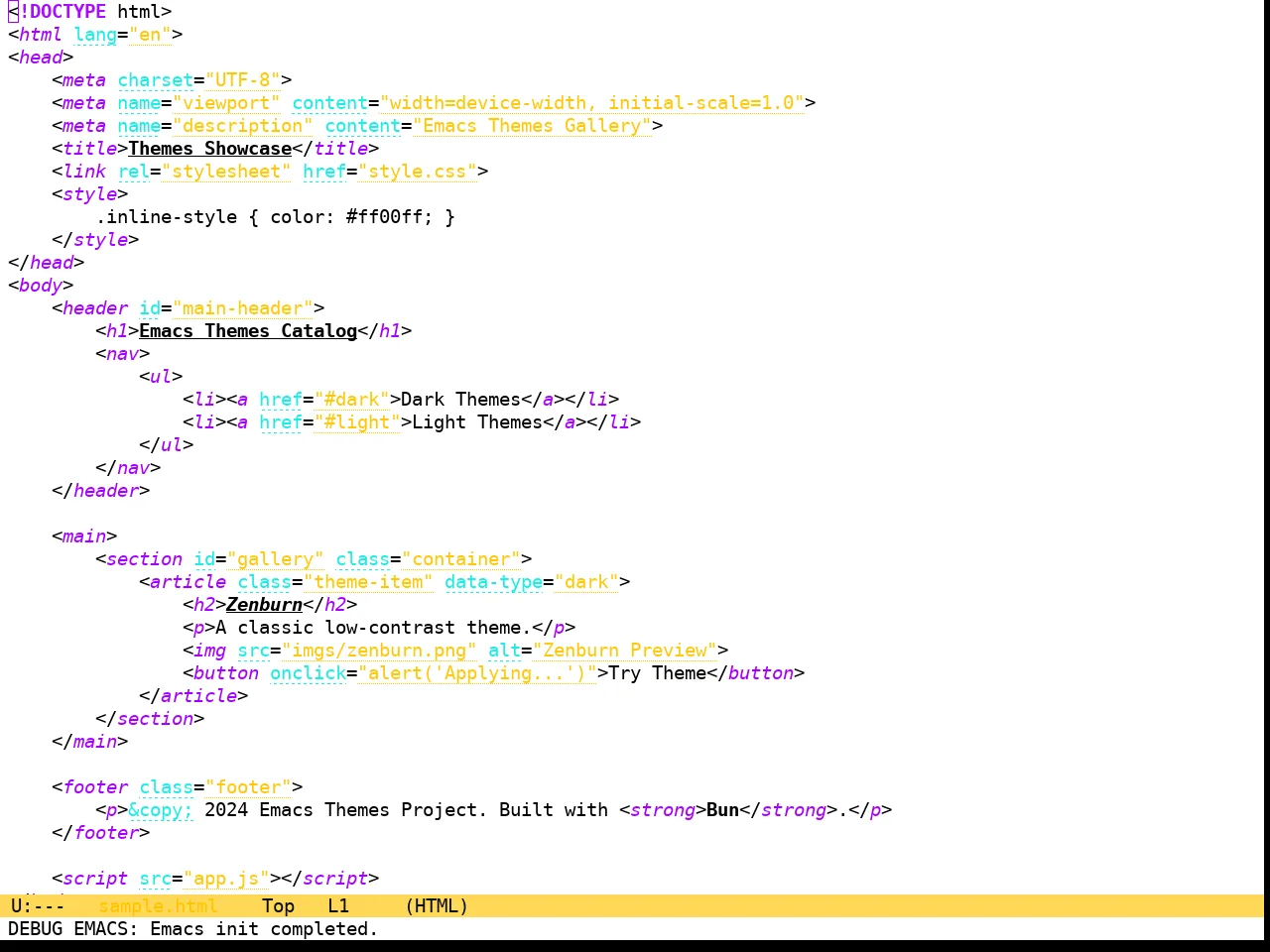Click the "alert('Applying...')" handler string
This screenshot has width=1270, height=952.
coord(477,673)
